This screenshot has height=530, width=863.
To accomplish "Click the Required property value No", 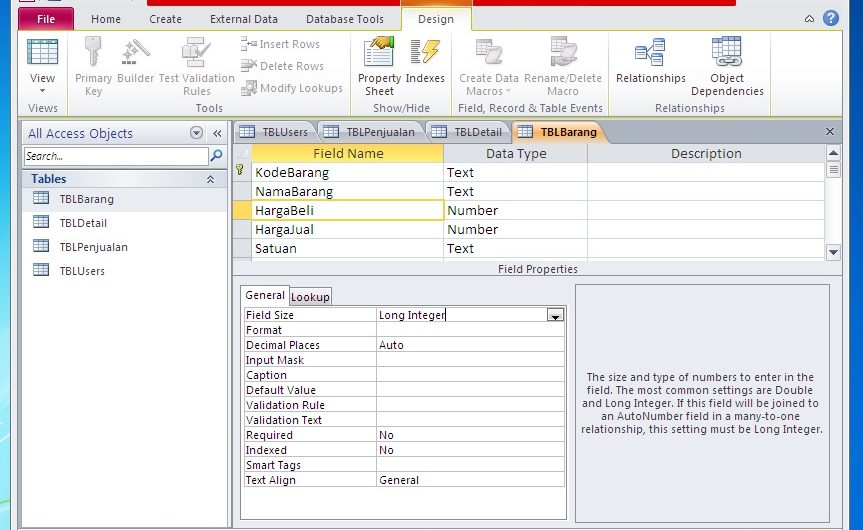I will click(471, 435).
